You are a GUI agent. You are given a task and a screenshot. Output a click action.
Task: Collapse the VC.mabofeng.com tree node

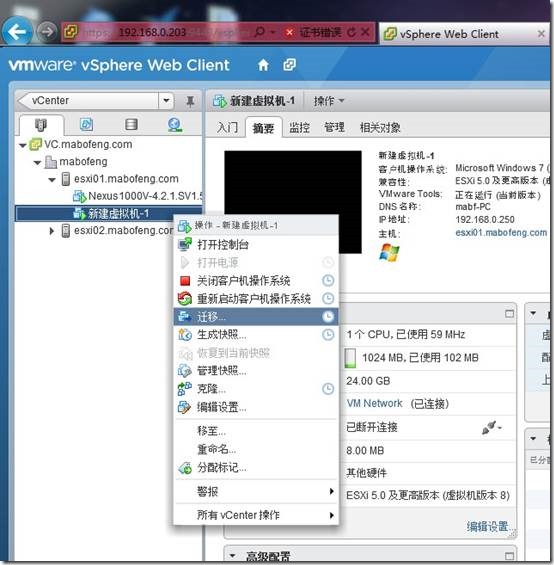coord(23,146)
